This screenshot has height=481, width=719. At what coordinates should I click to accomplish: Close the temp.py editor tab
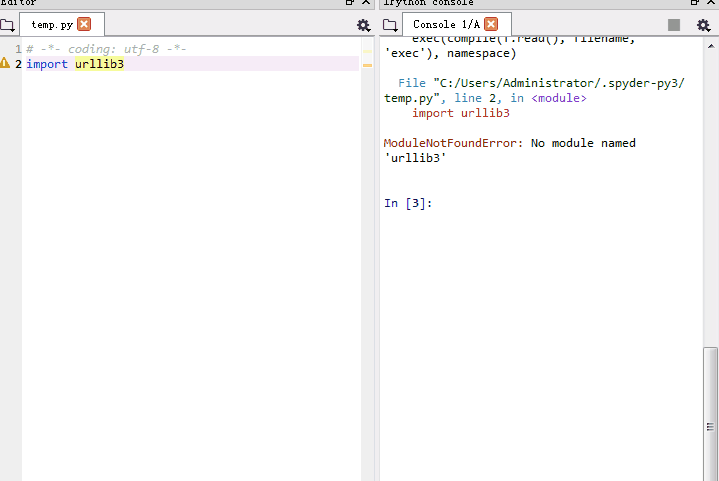pos(84,24)
